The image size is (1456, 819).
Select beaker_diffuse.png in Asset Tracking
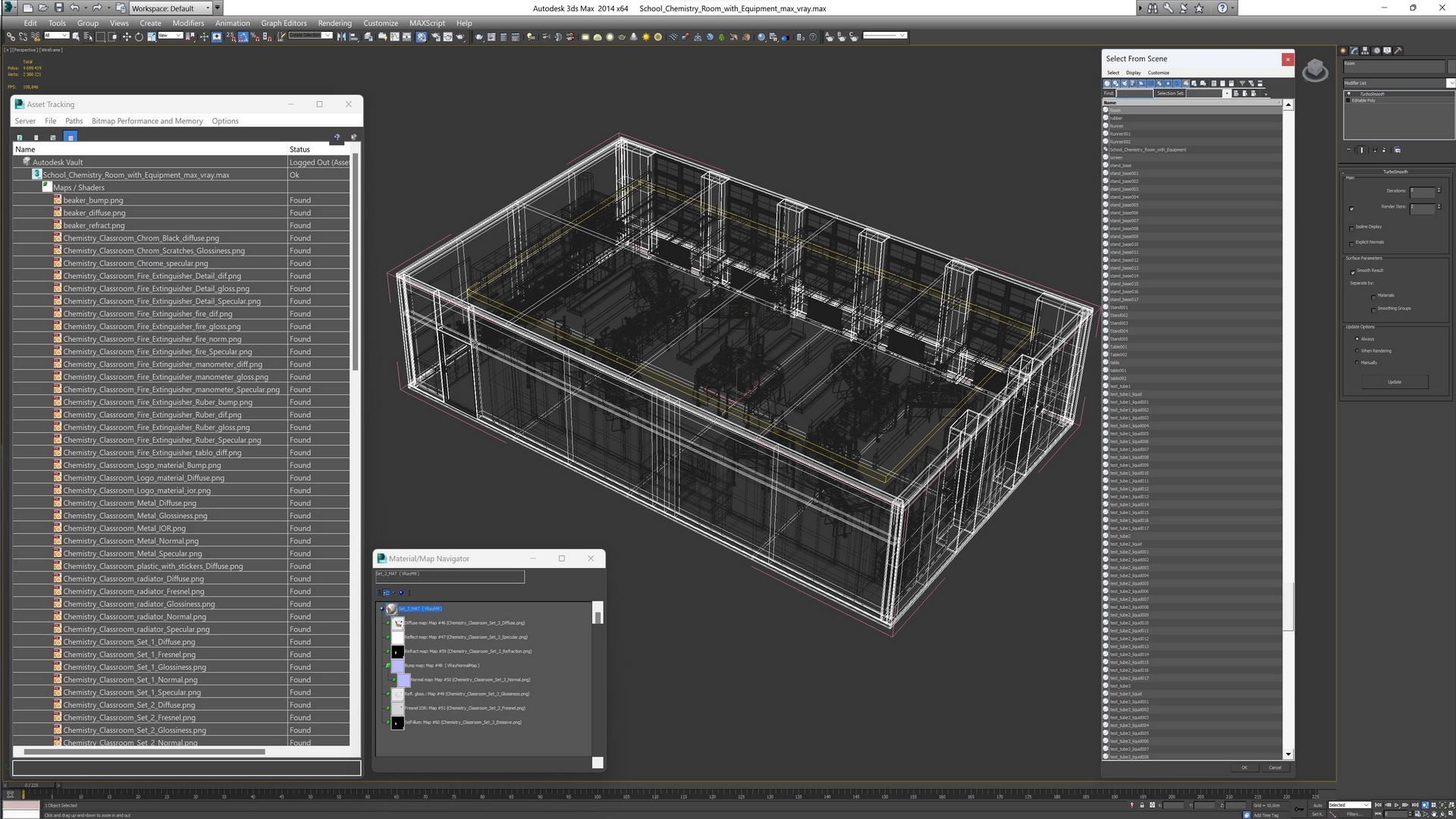pyautogui.click(x=93, y=213)
